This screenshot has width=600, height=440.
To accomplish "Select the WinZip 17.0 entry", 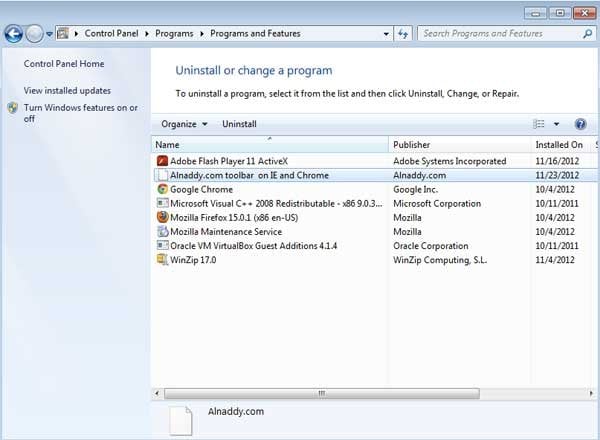I will pyautogui.click(x=193, y=260).
